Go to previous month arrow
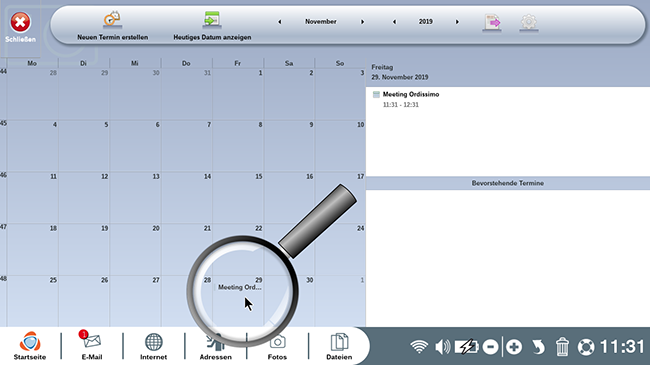Screen dimensions: 650x365 point(279,22)
